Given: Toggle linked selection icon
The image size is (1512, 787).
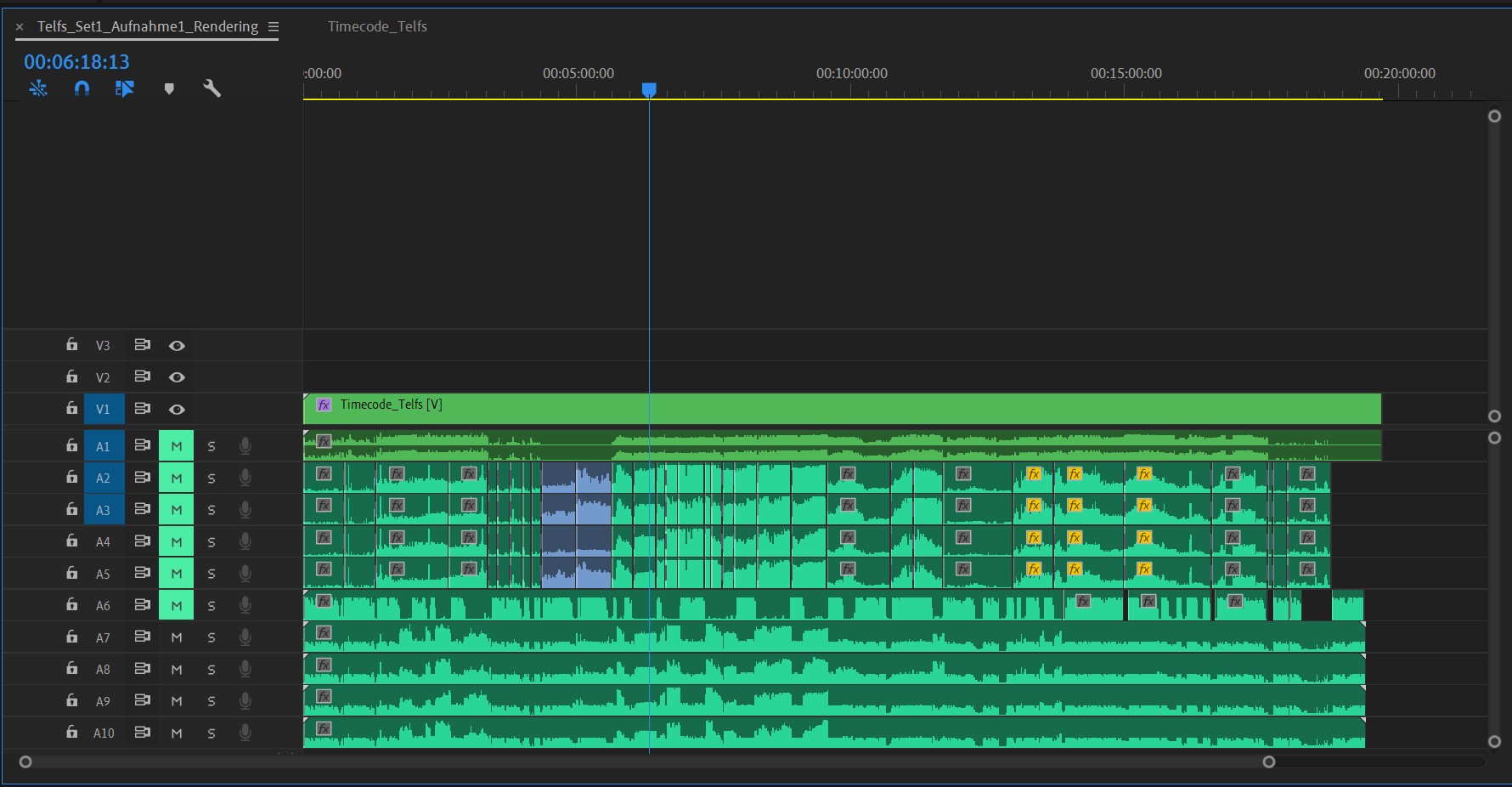Looking at the screenshot, I should click(x=125, y=88).
